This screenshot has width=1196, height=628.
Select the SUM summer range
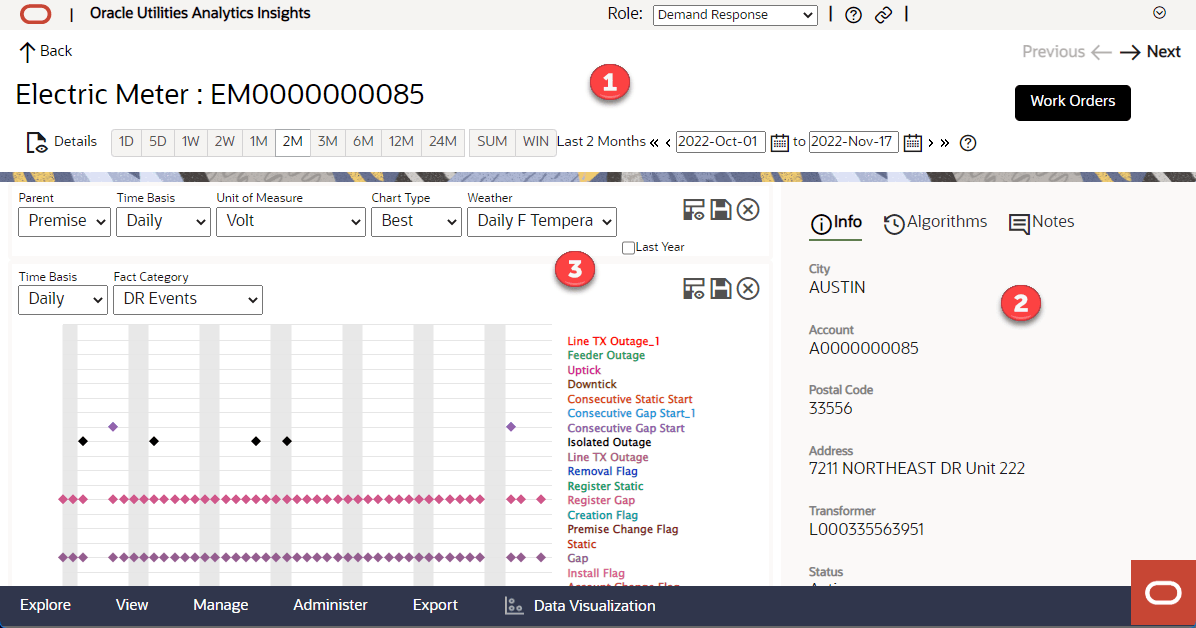[492, 142]
